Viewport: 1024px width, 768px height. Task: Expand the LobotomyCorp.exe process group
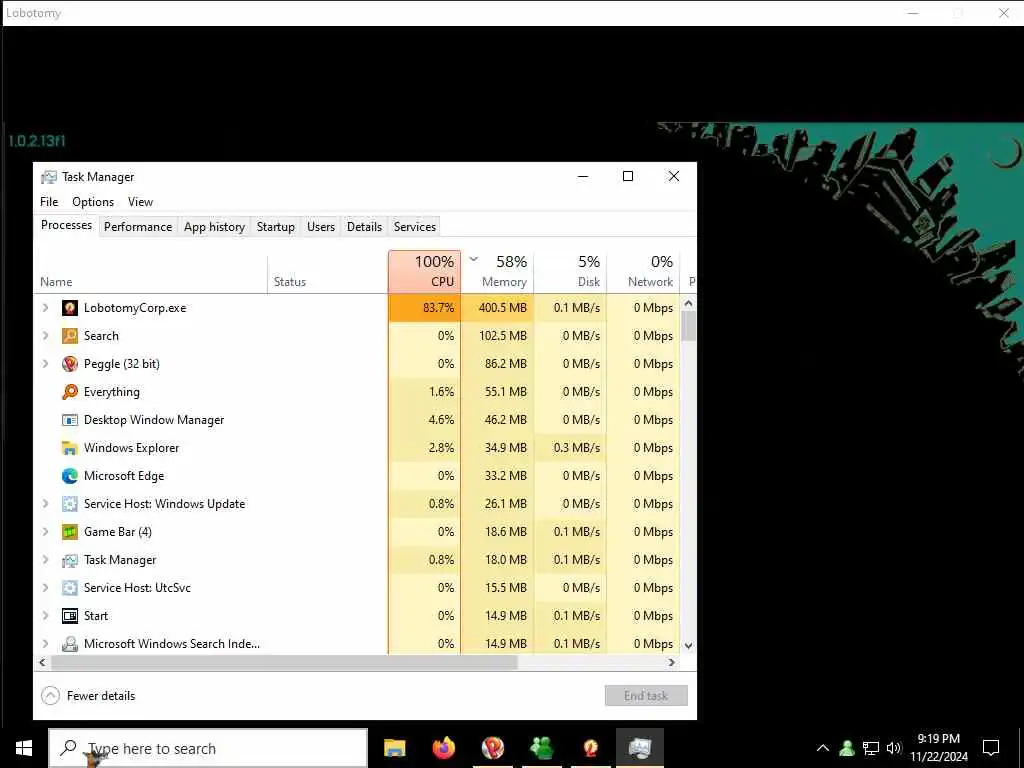coord(45,308)
